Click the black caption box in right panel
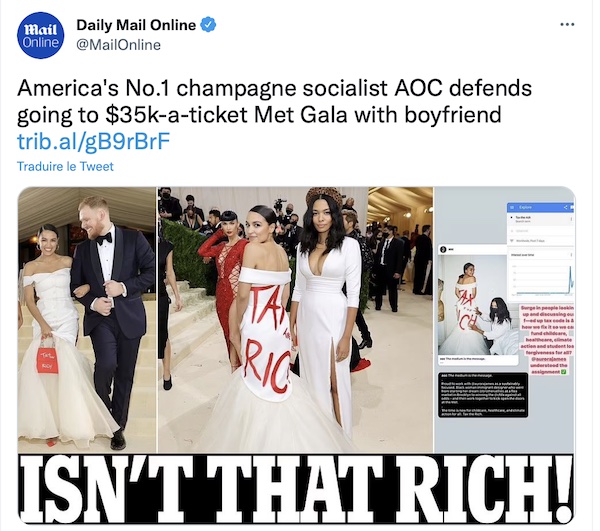Screen dimensions: 600x531 (483, 395)
